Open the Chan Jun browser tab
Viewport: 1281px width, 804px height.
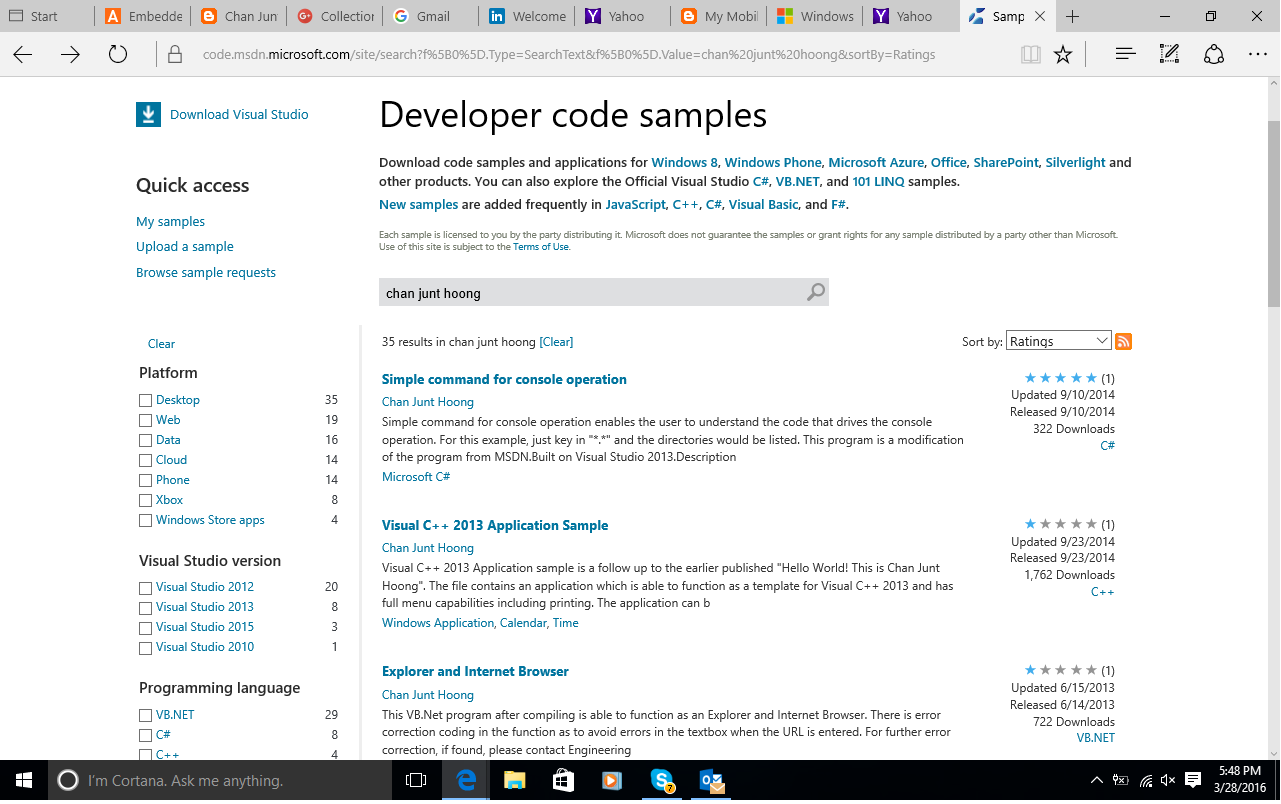pos(240,16)
